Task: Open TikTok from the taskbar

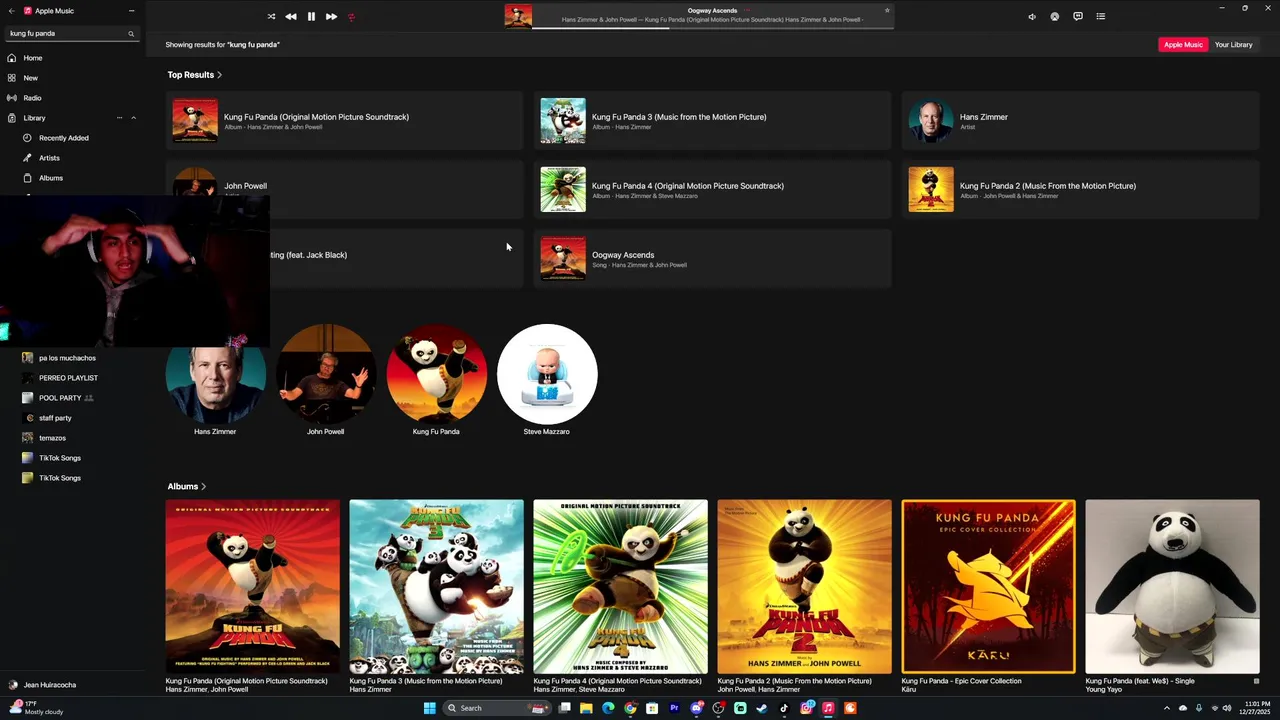Action: click(x=783, y=708)
